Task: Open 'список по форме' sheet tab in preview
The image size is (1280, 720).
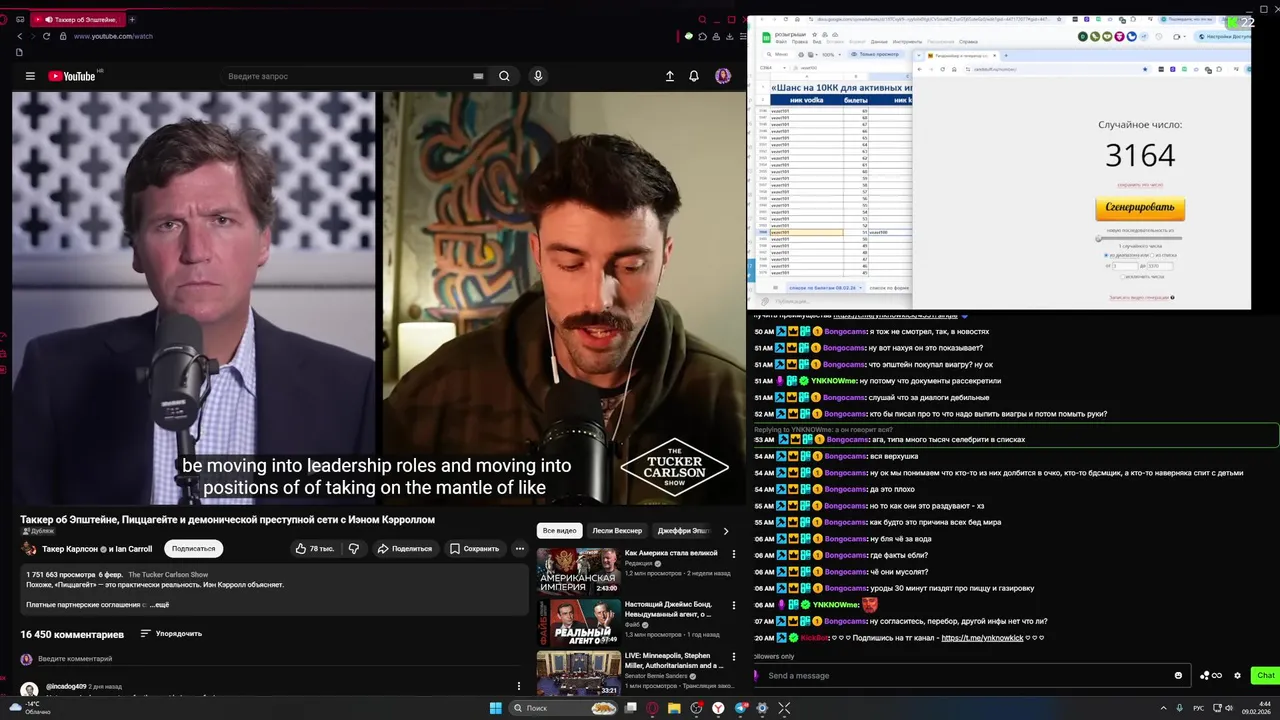Action: coord(888,288)
